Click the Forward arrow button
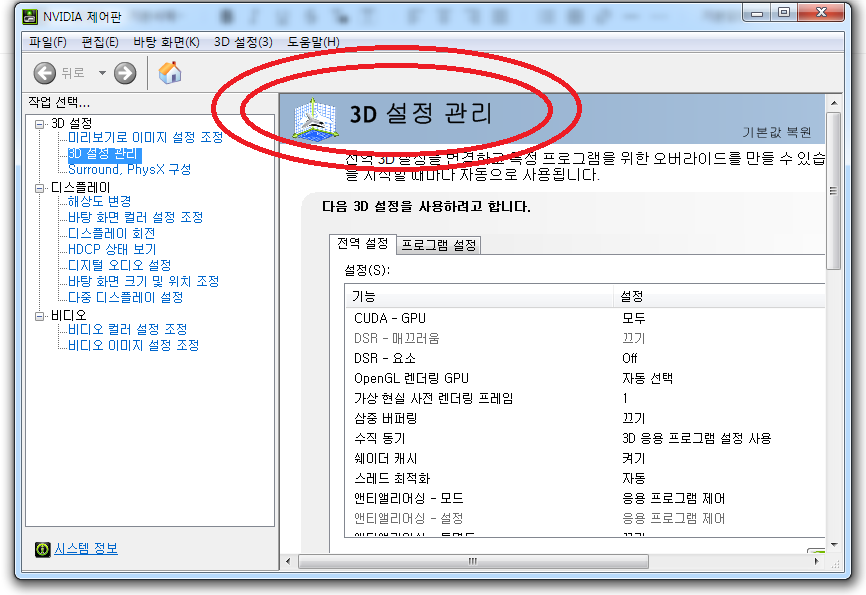 [125, 73]
